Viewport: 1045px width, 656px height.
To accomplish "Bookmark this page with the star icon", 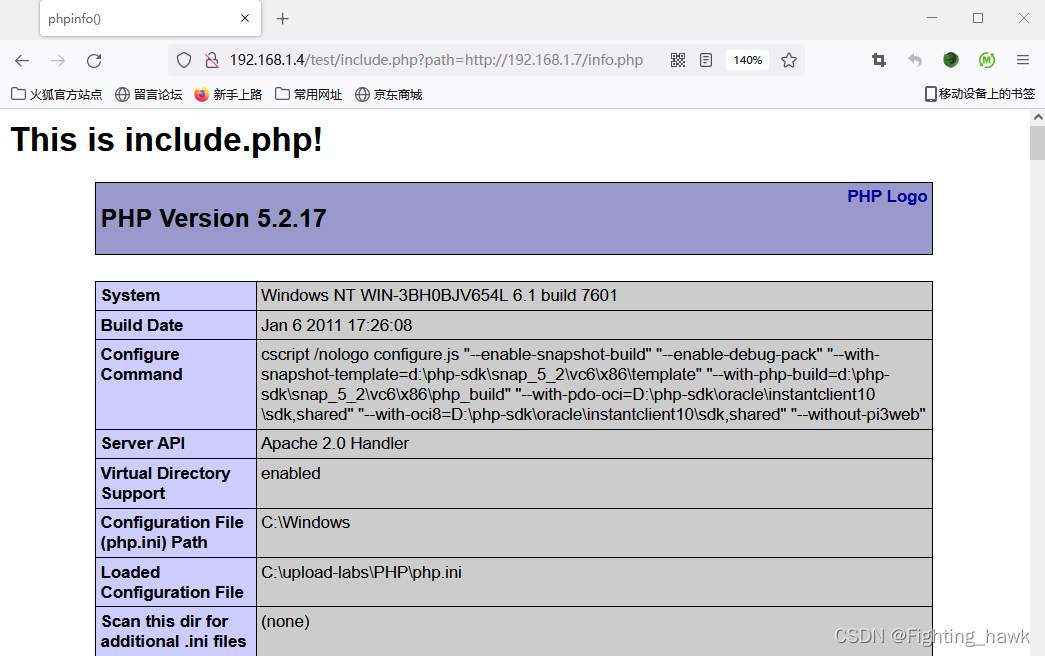I will coord(789,61).
